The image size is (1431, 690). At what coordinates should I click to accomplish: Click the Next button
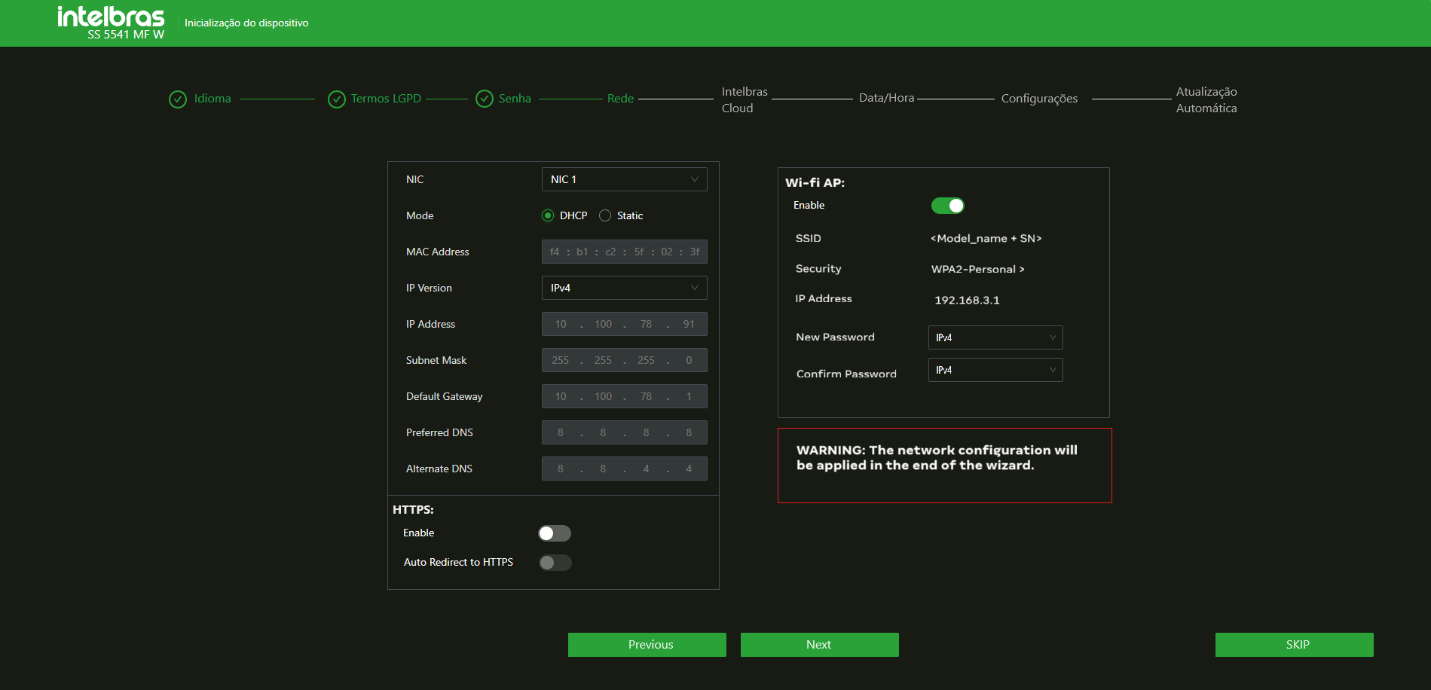point(819,645)
